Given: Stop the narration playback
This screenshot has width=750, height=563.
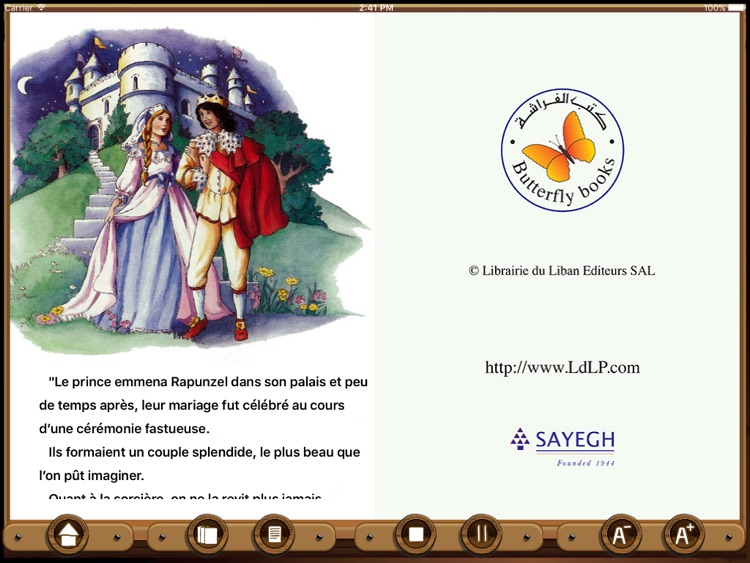Looking at the screenshot, I should coord(415,534).
